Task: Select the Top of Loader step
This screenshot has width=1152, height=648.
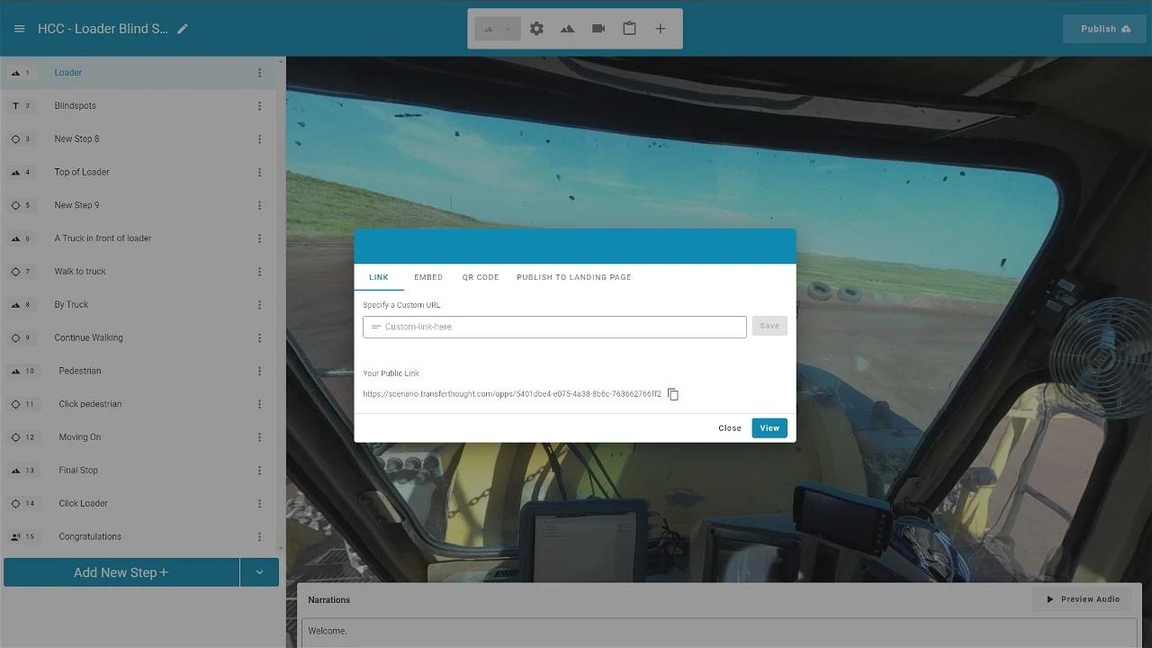Action: (82, 172)
